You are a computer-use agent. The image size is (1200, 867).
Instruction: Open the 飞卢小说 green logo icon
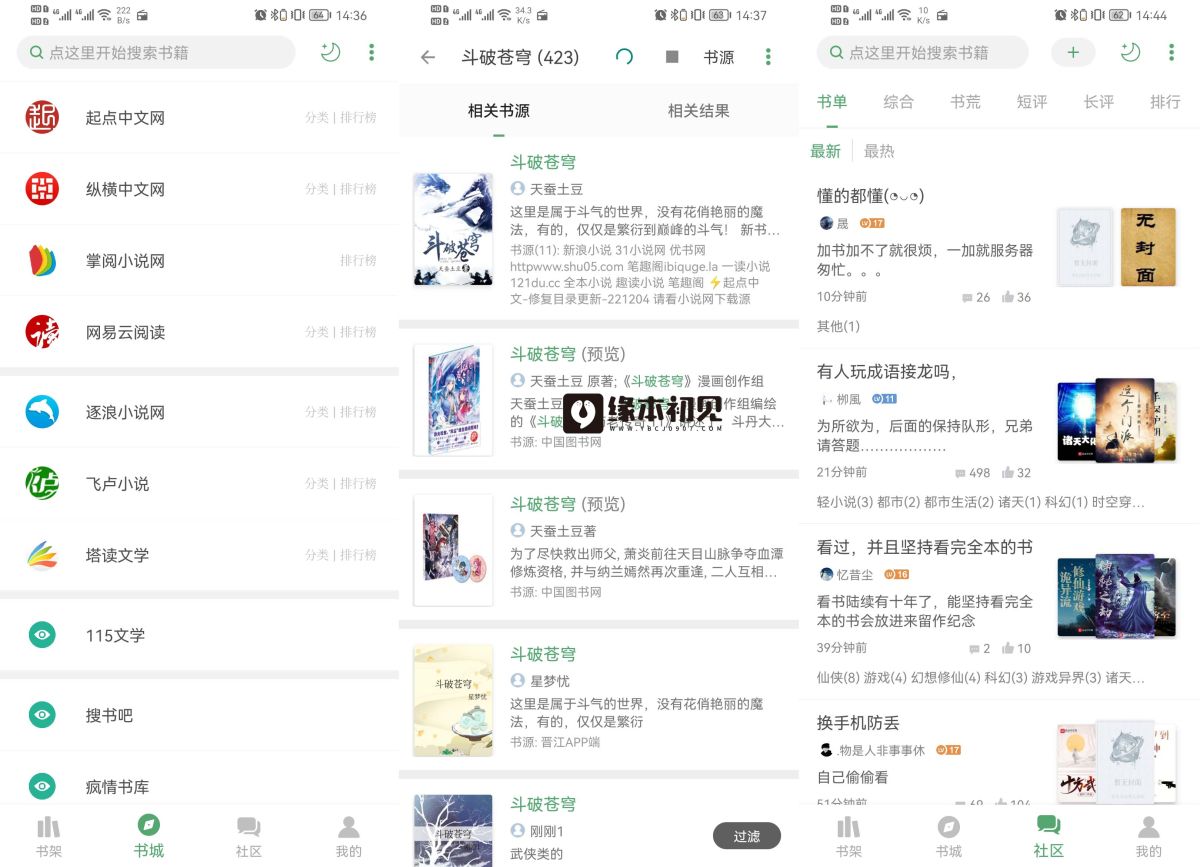pyautogui.click(x=42, y=483)
